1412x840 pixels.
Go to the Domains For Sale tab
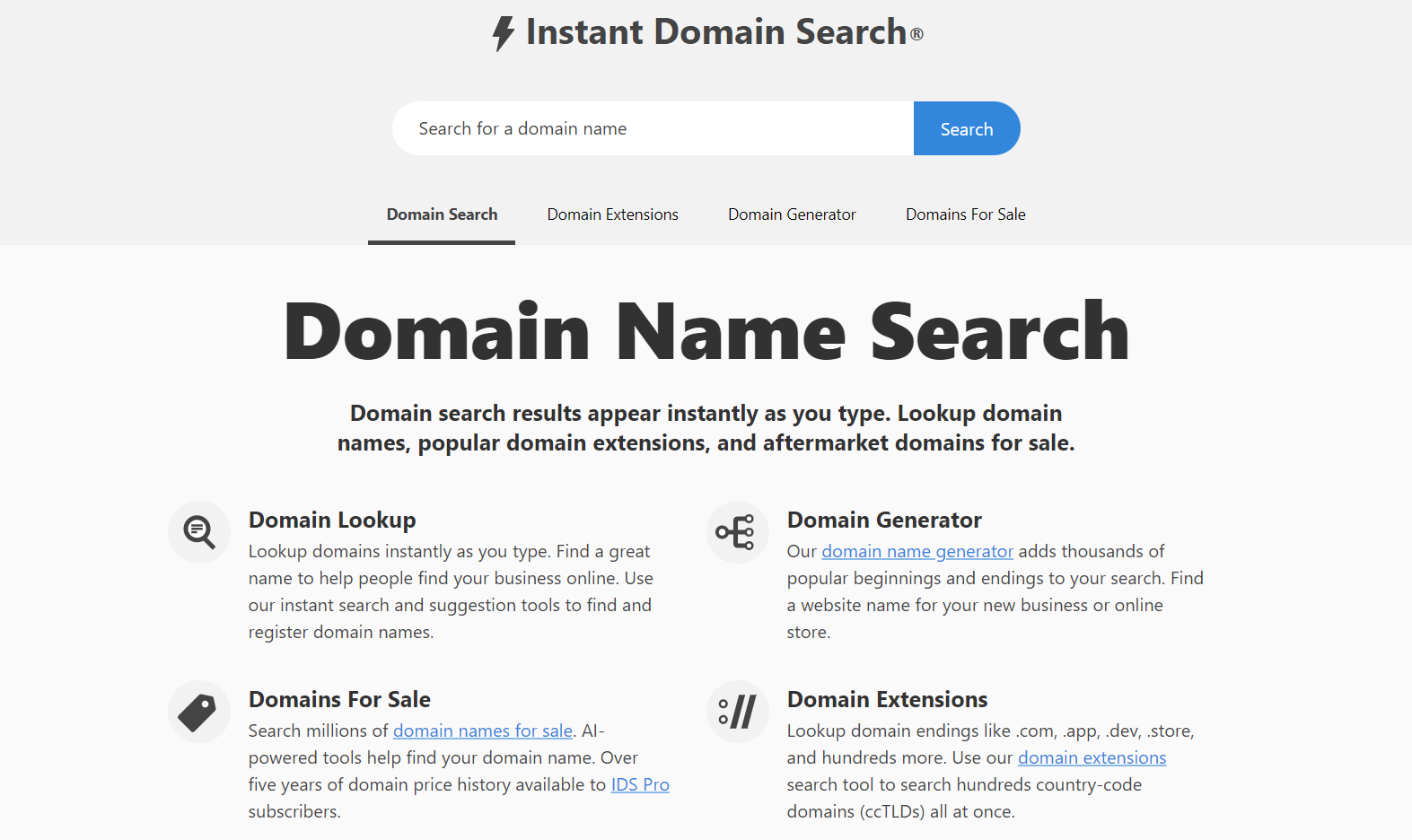point(966,214)
